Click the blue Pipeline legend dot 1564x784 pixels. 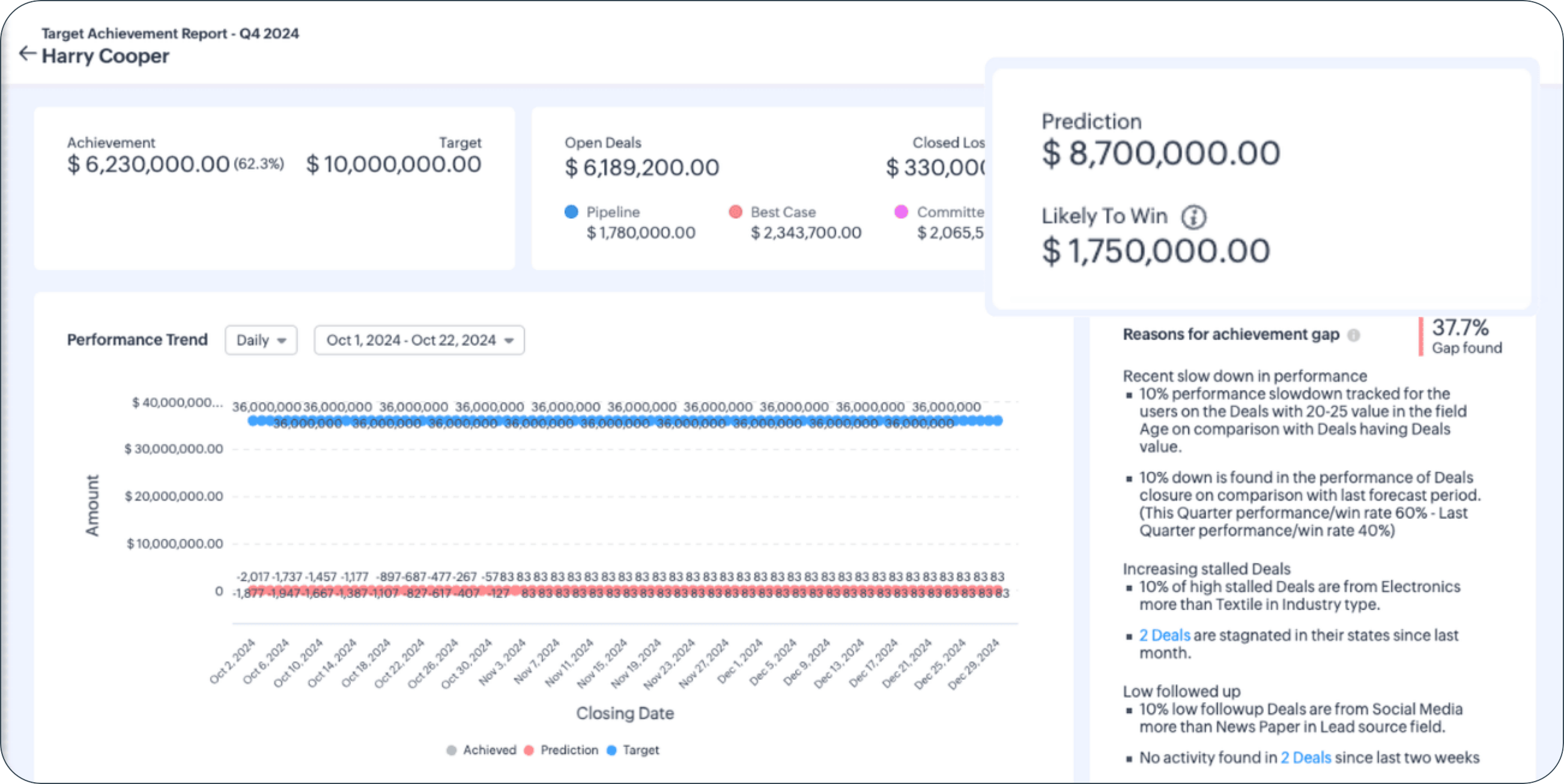point(571,212)
